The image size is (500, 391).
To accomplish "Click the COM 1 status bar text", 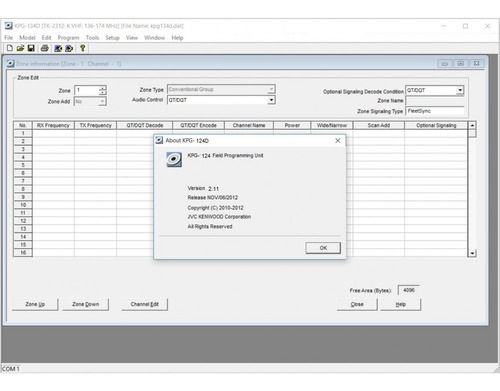I will 11,369.
